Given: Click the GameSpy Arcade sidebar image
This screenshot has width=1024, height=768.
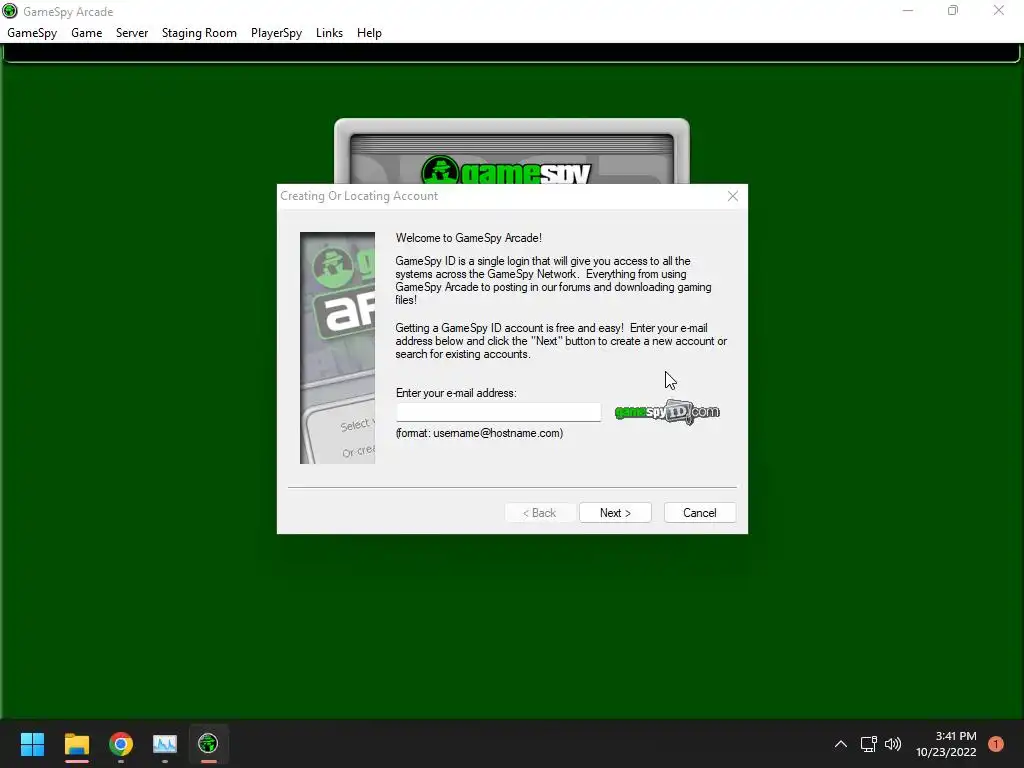Looking at the screenshot, I should coord(337,347).
